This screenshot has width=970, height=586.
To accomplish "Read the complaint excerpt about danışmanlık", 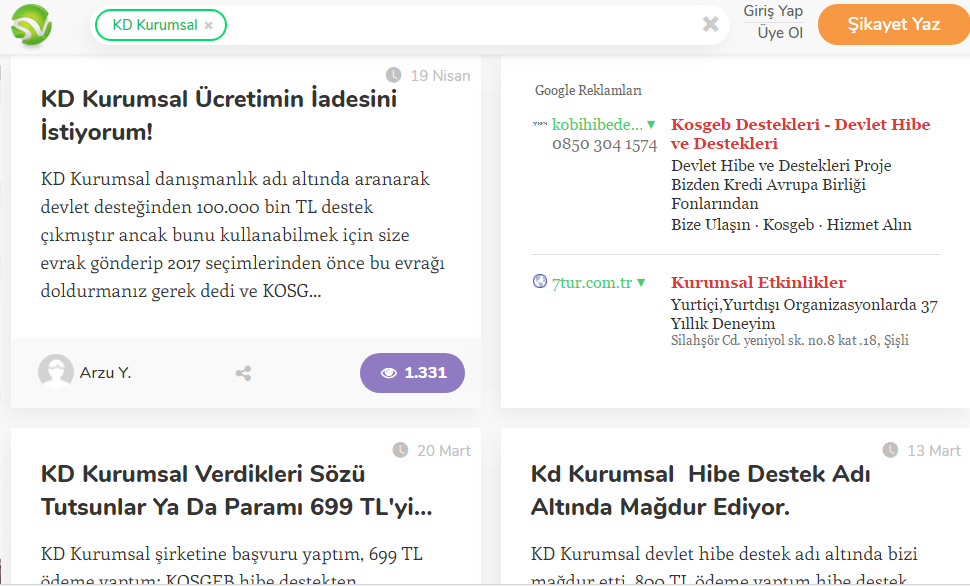I will (x=242, y=235).
